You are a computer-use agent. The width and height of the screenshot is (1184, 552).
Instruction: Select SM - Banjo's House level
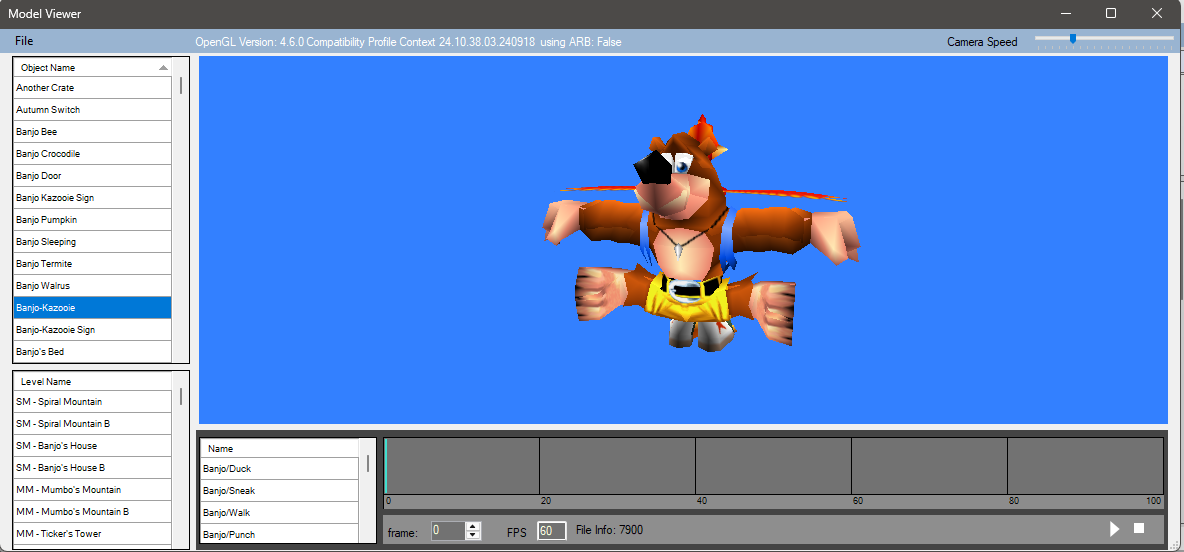click(92, 446)
